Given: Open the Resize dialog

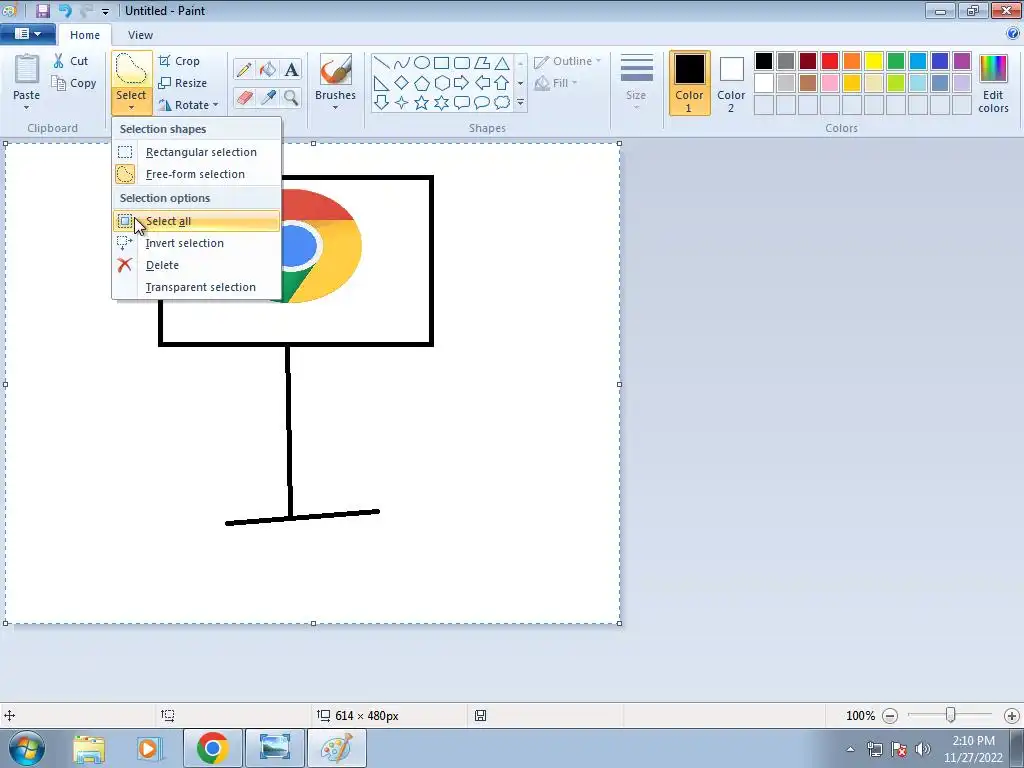Looking at the screenshot, I should click(x=182, y=83).
